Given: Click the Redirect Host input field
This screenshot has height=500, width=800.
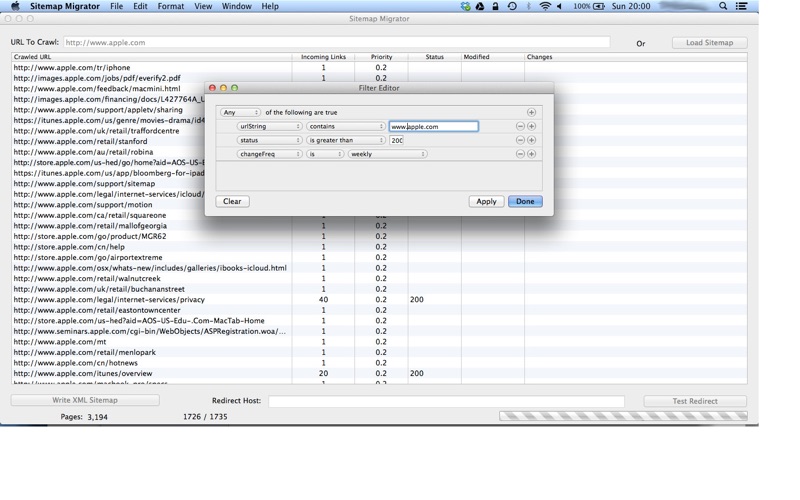Looking at the screenshot, I should [x=446, y=401].
